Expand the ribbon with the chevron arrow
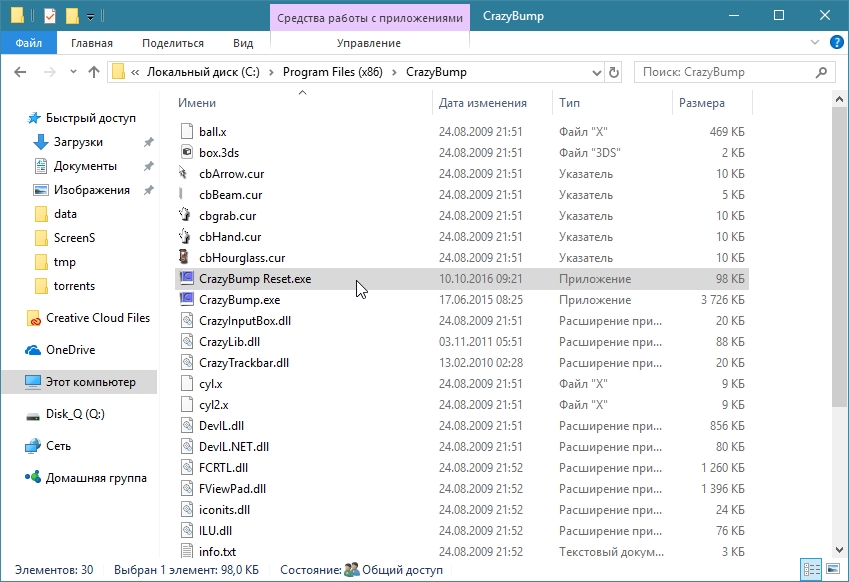 pyautogui.click(x=815, y=43)
